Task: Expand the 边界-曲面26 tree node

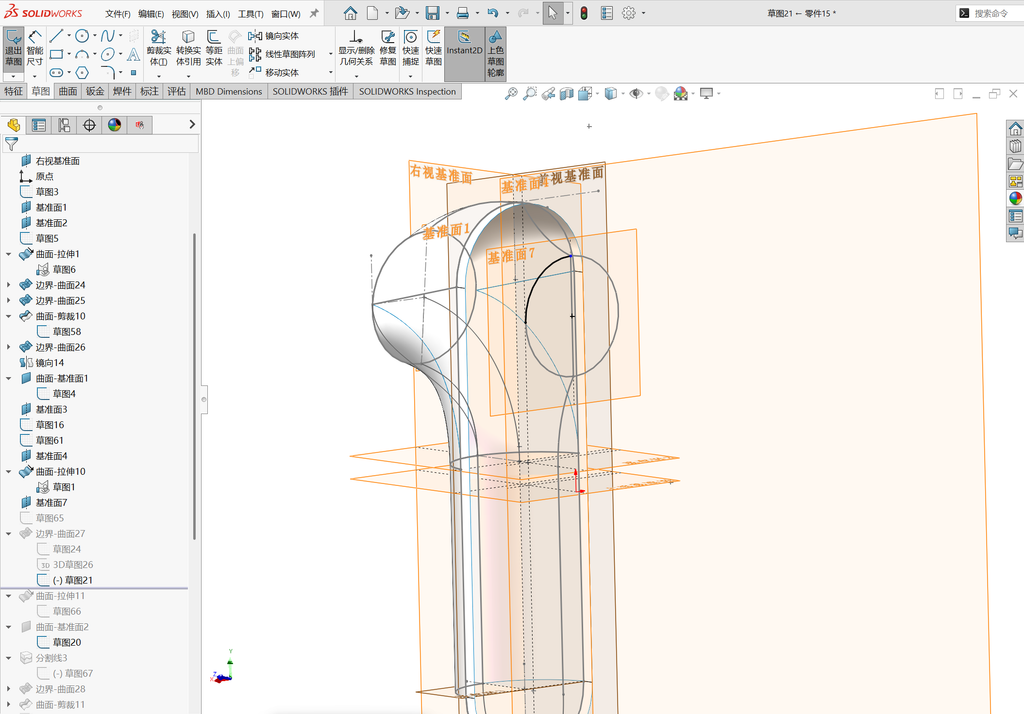Action: coord(8,347)
